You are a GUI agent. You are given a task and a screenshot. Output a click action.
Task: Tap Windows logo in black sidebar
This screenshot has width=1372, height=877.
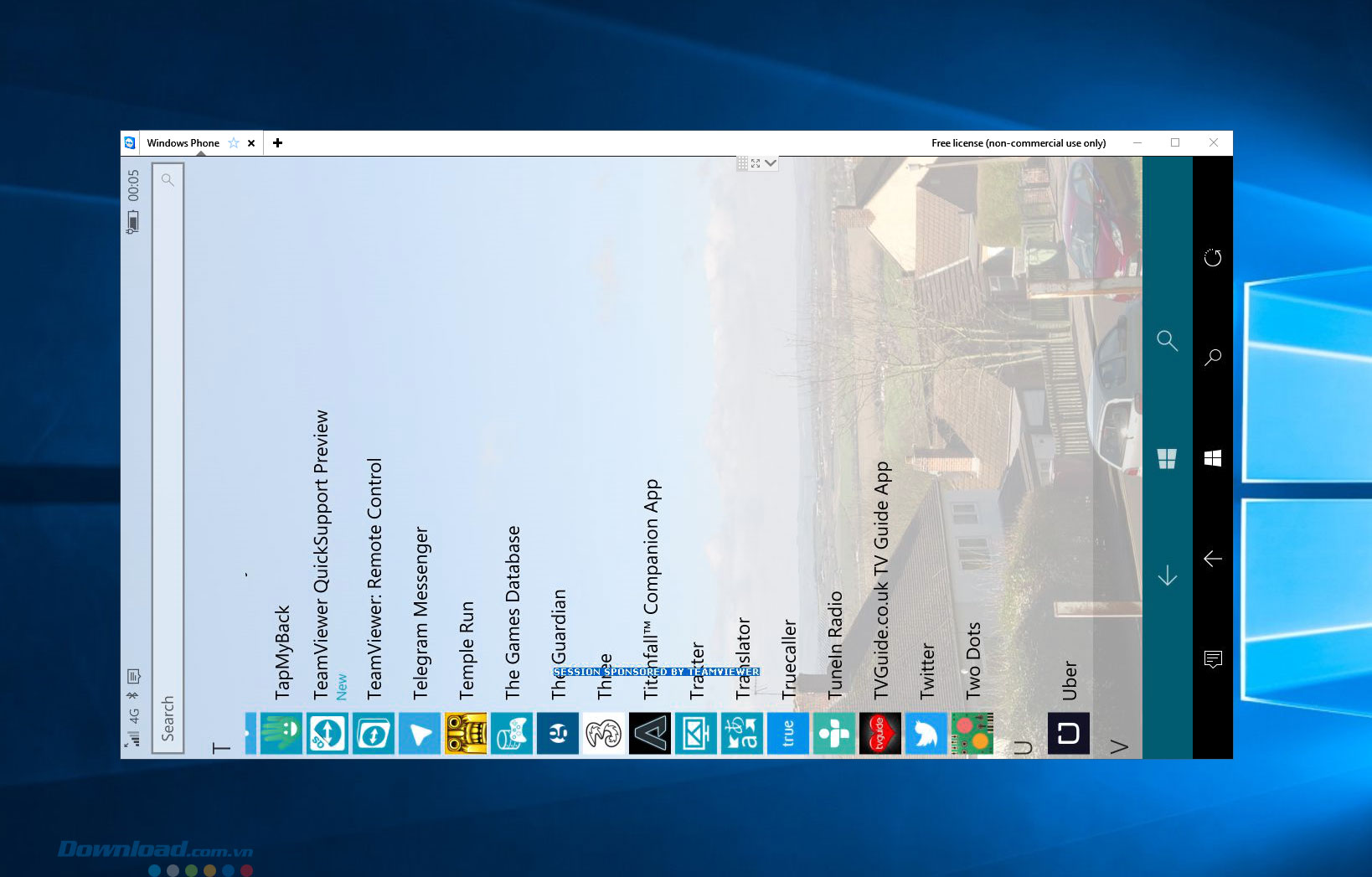coord(1213,458)
